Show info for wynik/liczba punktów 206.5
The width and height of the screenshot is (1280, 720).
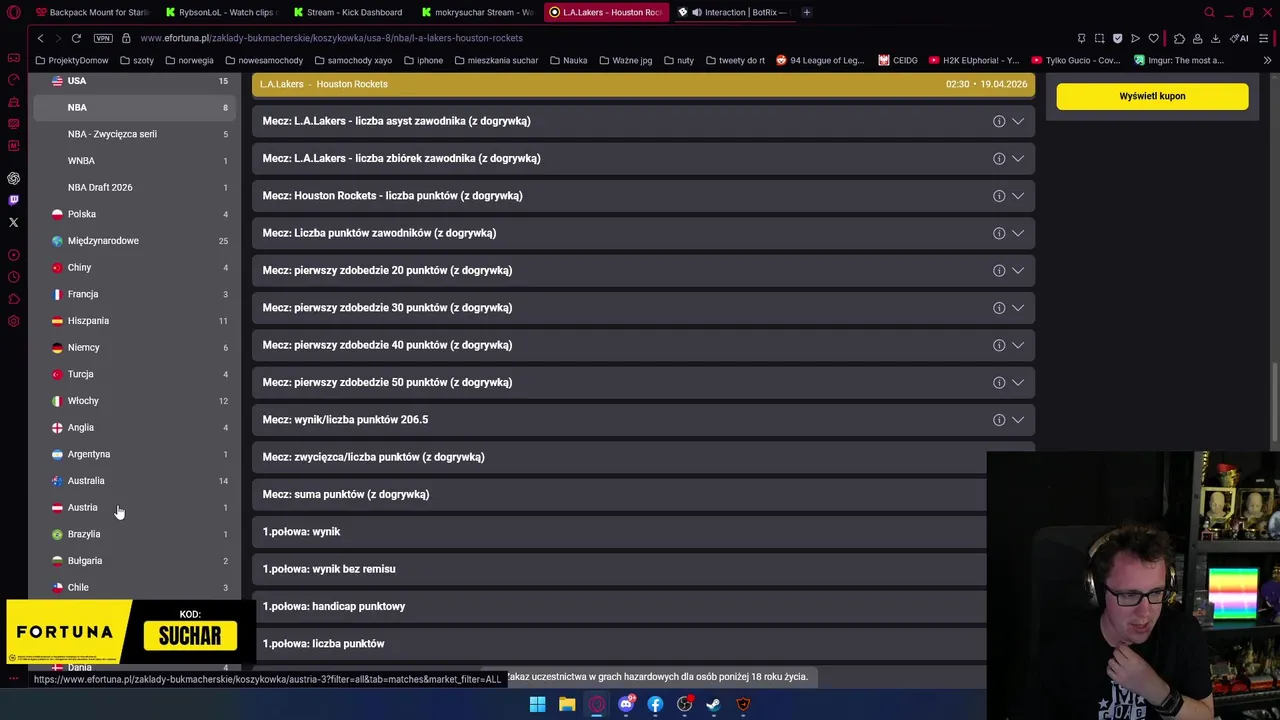tap(999, 420)
